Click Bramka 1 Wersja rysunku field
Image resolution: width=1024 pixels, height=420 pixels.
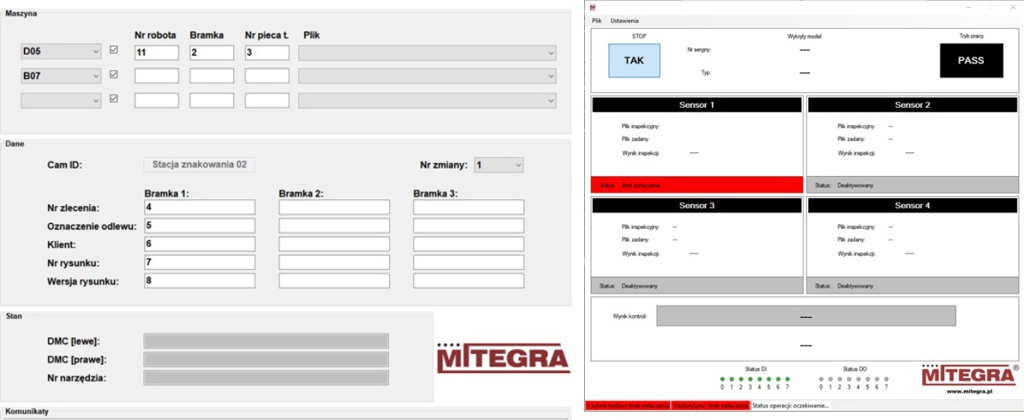click(200, 280)
